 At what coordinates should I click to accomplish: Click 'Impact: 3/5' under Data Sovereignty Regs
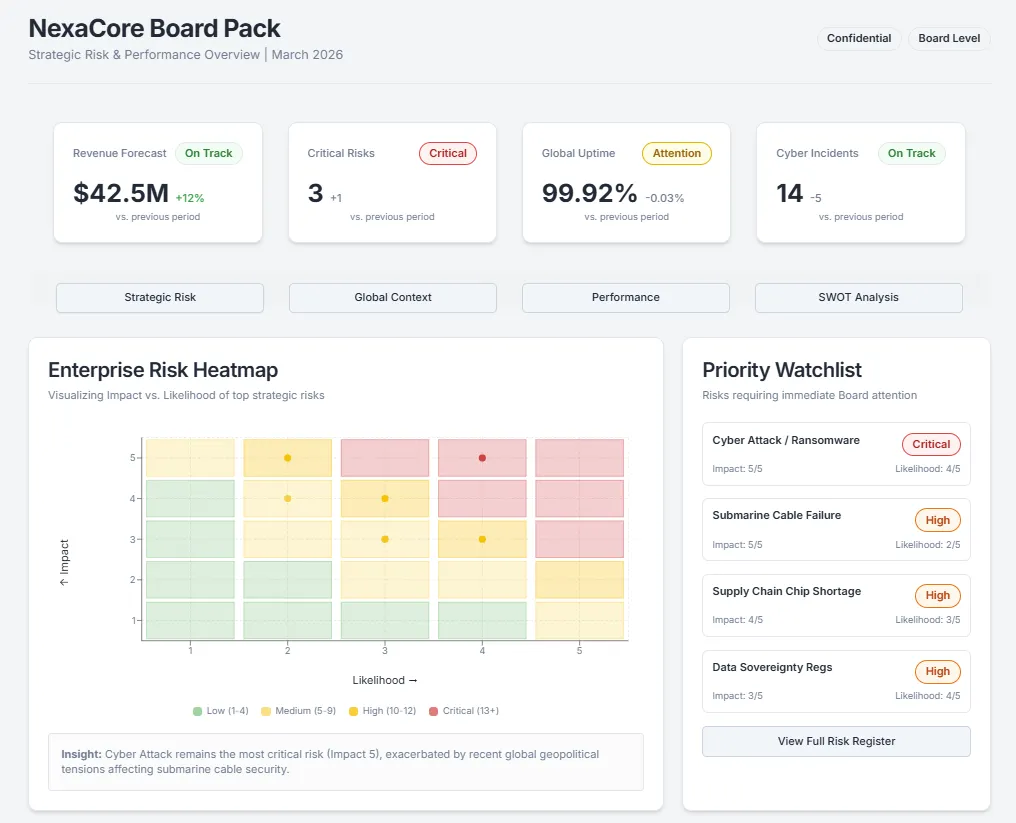pos(737,696)
